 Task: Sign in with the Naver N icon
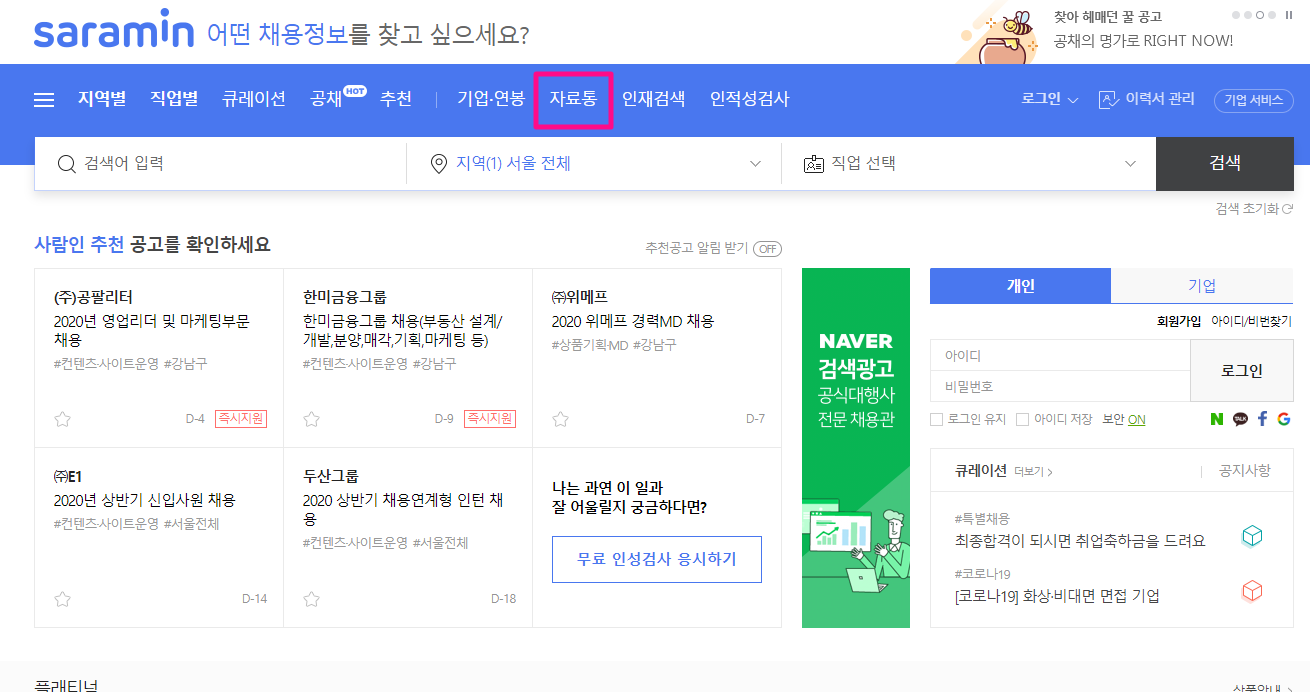click(x=1216, y=419)
